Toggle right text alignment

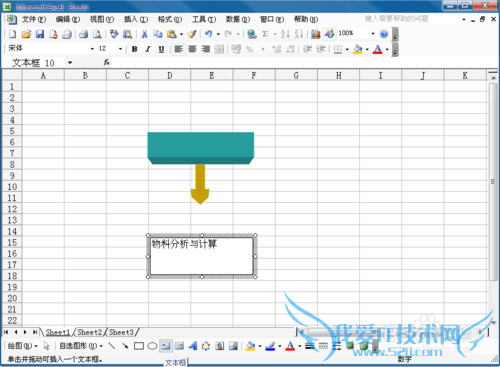point(206,49)
